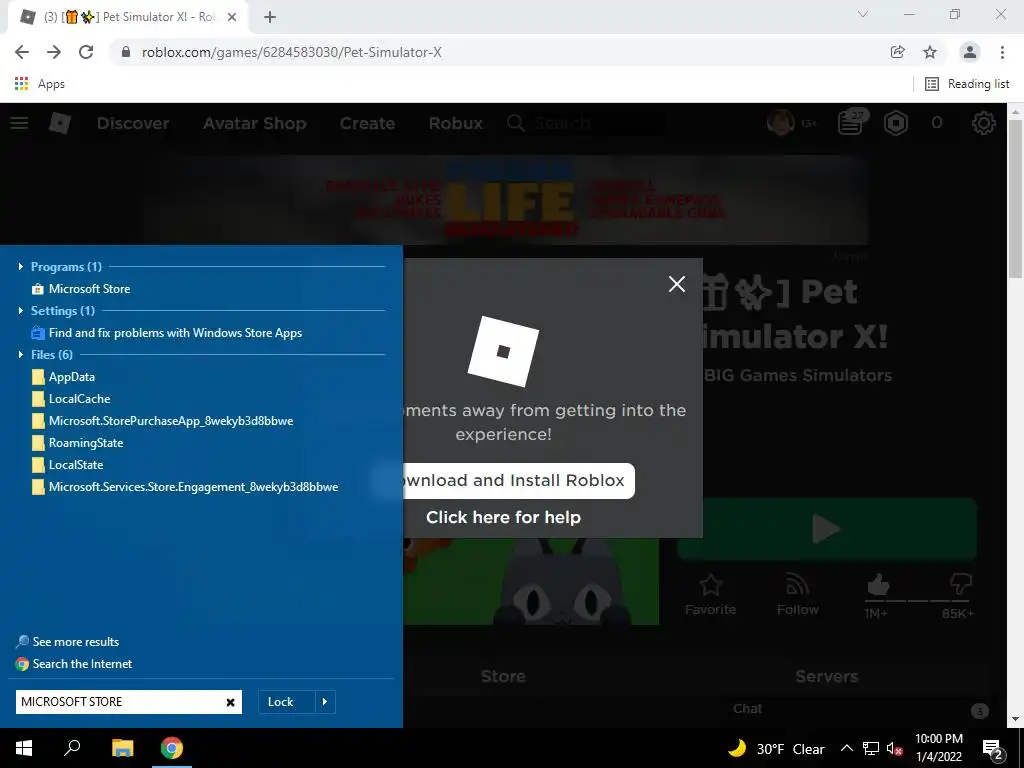1024x768 pixels.
Task: Open the clock showing 10:00 PM
Action: pos(938,748)
